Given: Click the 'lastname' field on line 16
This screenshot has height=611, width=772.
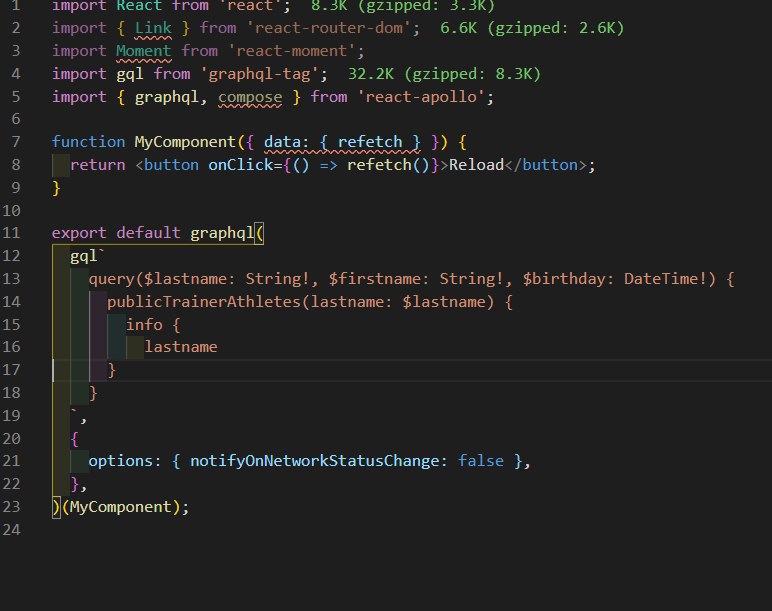Looking at the screenshot, I should [x=181, y=347].
